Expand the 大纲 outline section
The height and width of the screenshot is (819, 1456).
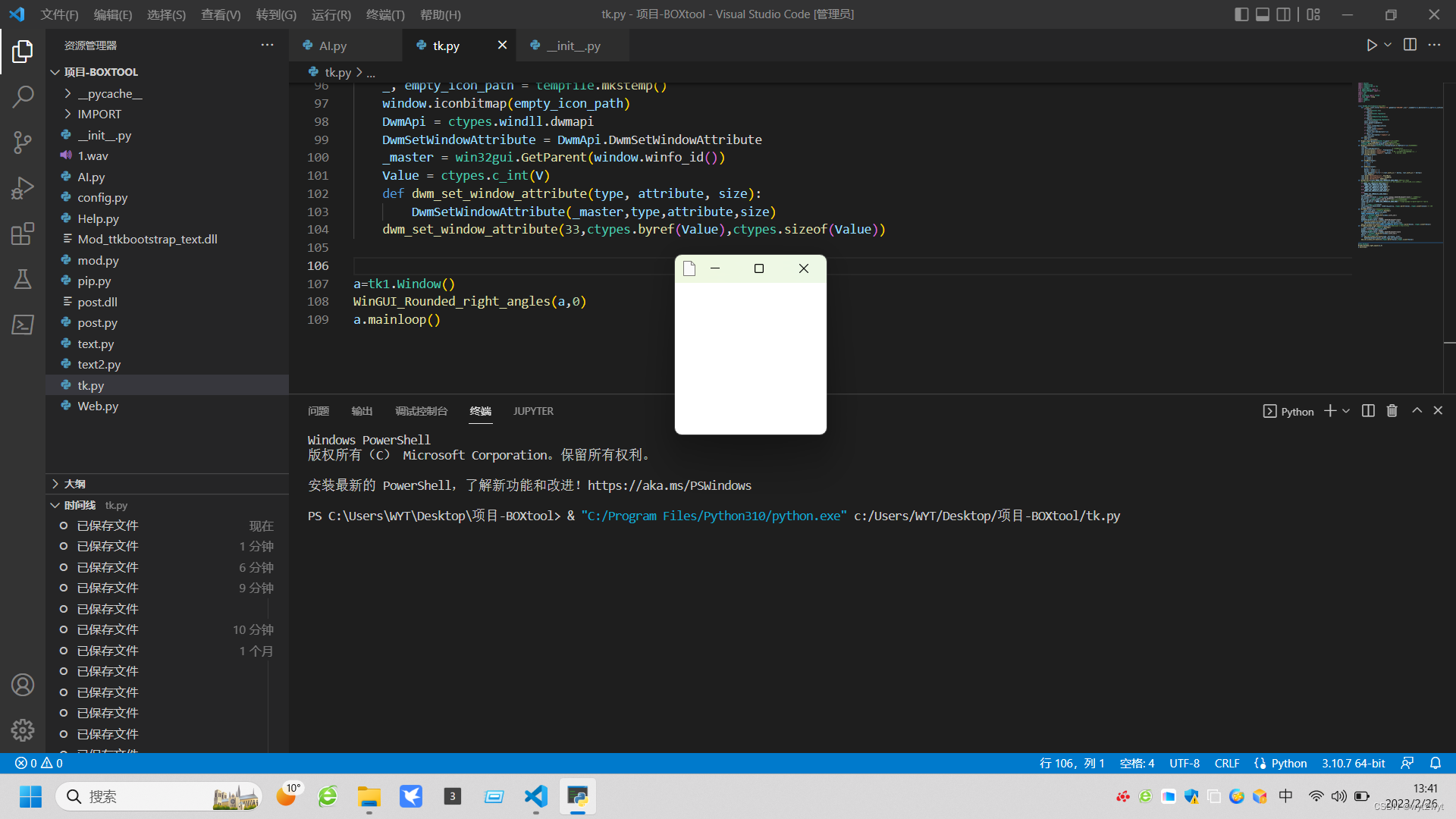click(x=74, y=484)
